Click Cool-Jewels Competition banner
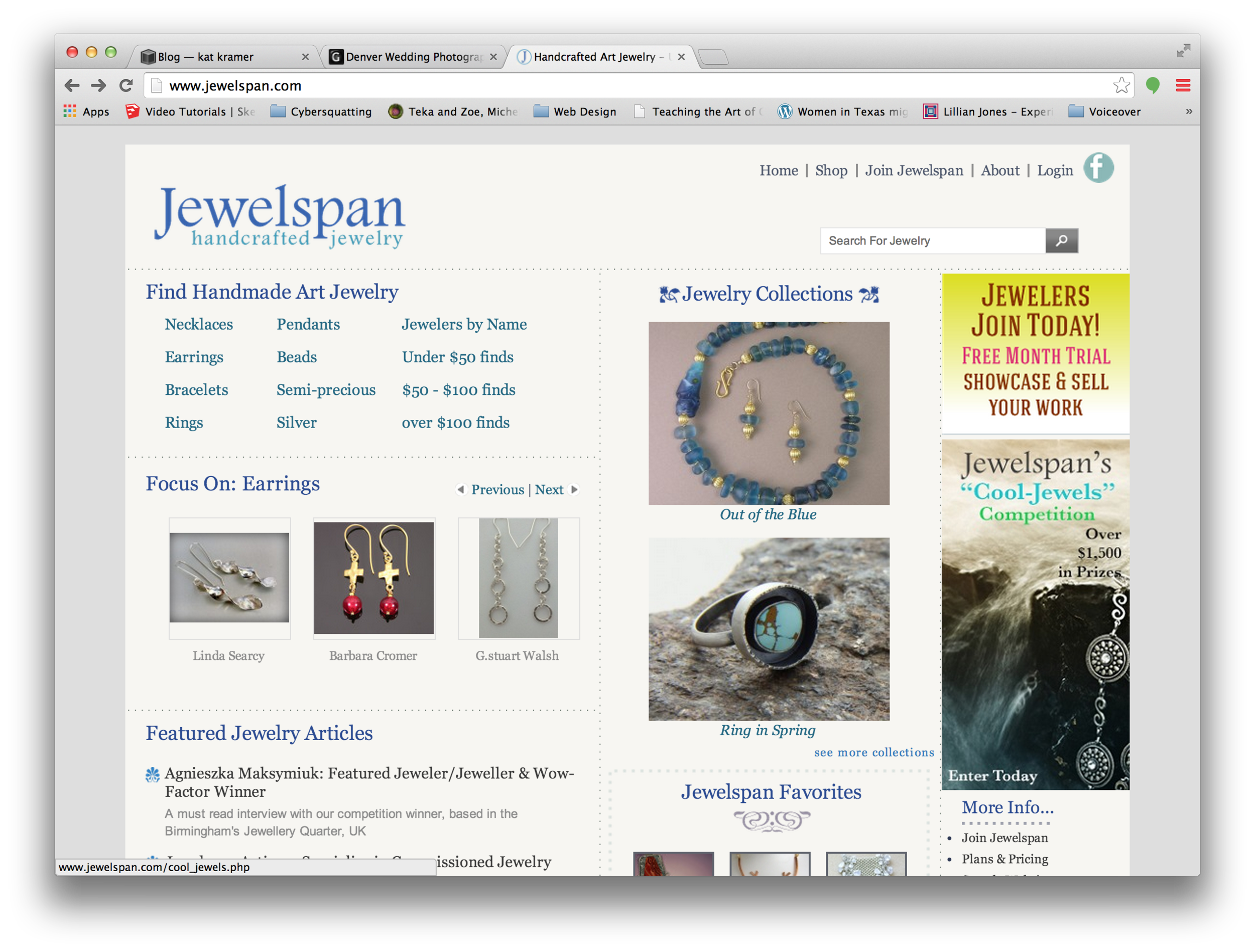Screen dimensions: 1255x952 point(1036,614)
